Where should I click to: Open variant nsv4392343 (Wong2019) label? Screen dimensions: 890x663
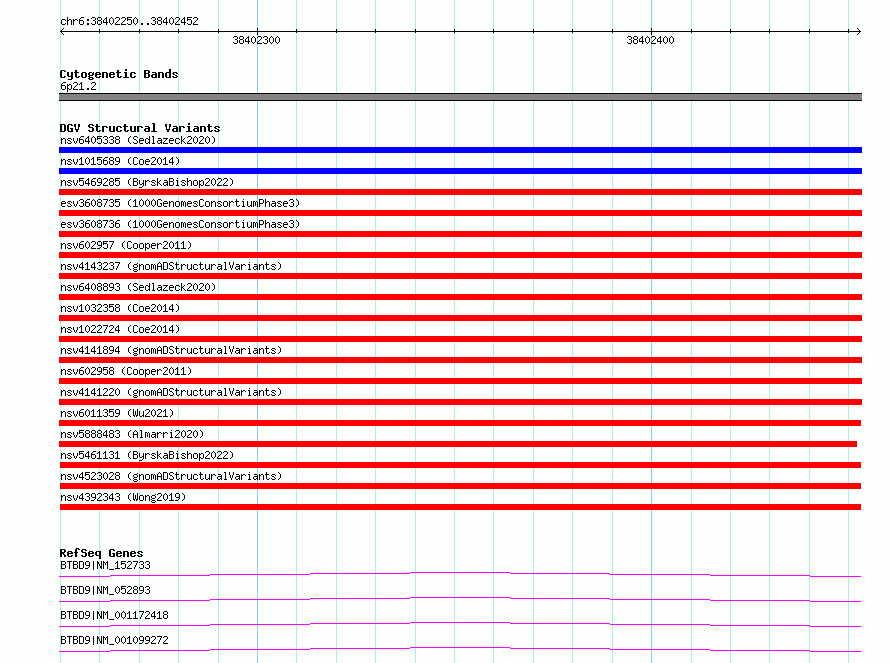[123, 497]
